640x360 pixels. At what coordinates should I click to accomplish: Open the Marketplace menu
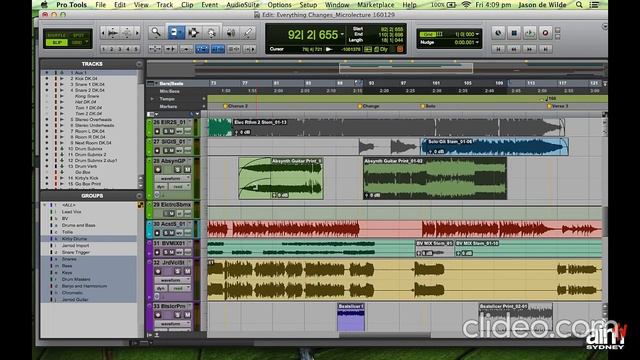click(376, 5)
